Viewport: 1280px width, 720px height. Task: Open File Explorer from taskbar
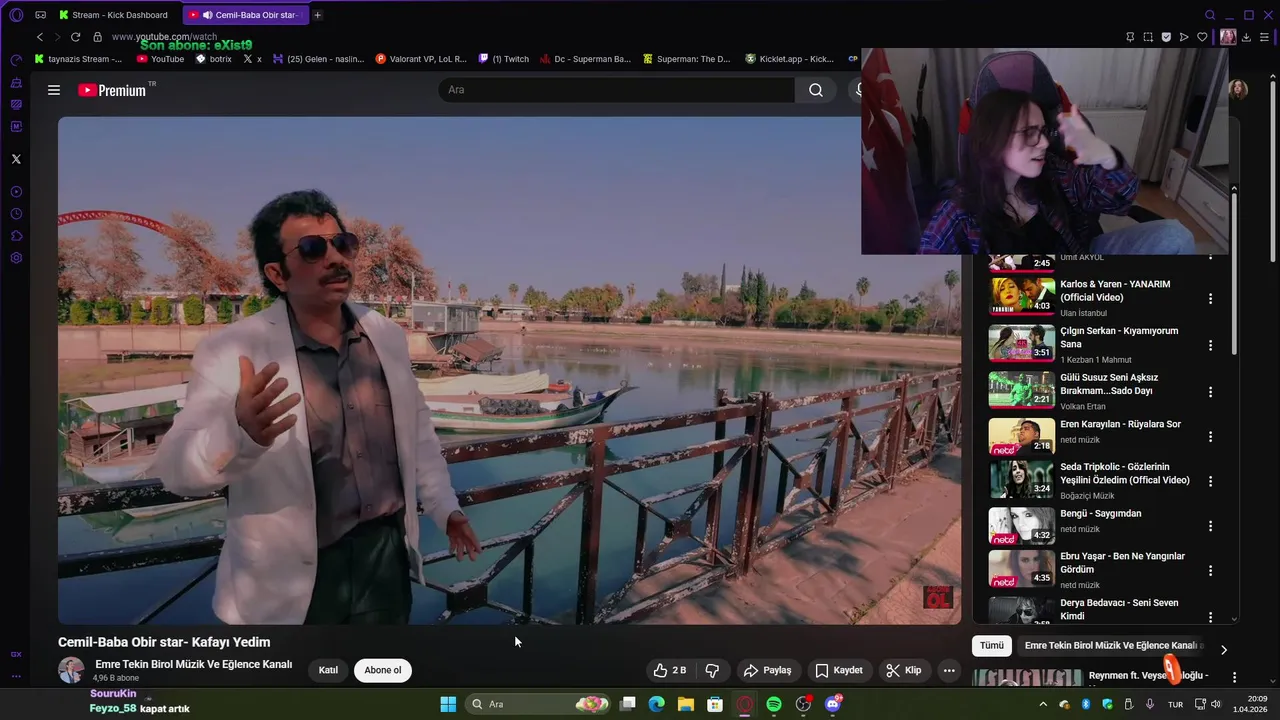(x=686, y=704)
